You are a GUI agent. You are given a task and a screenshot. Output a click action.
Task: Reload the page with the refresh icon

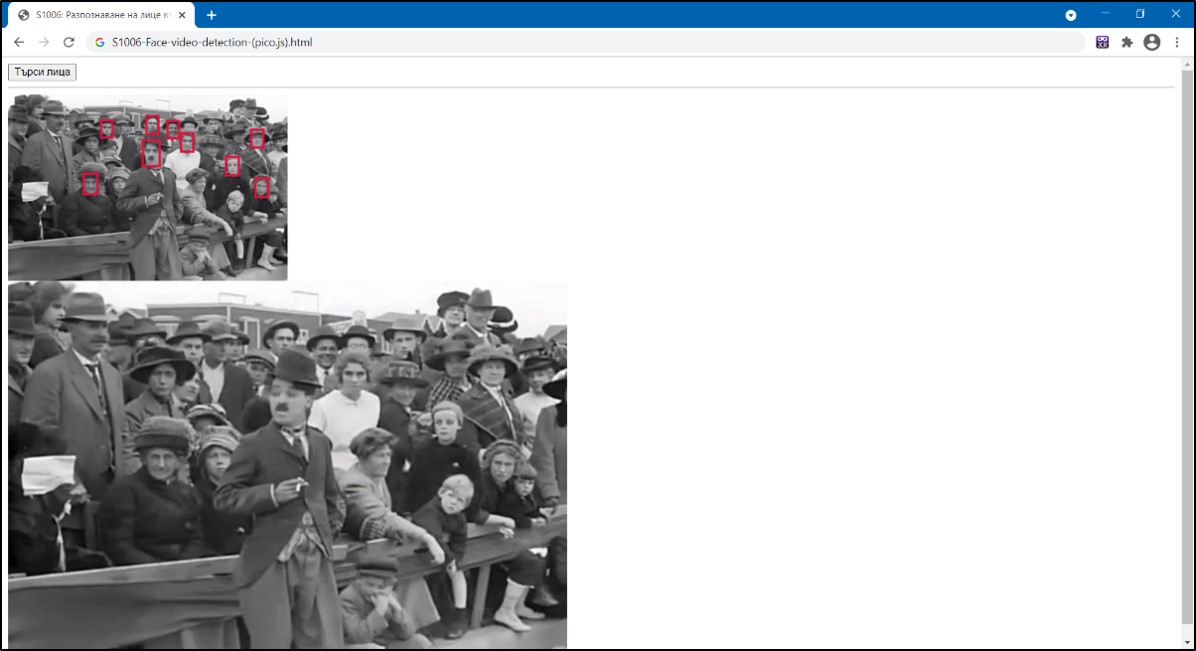[x=69, y=42]
